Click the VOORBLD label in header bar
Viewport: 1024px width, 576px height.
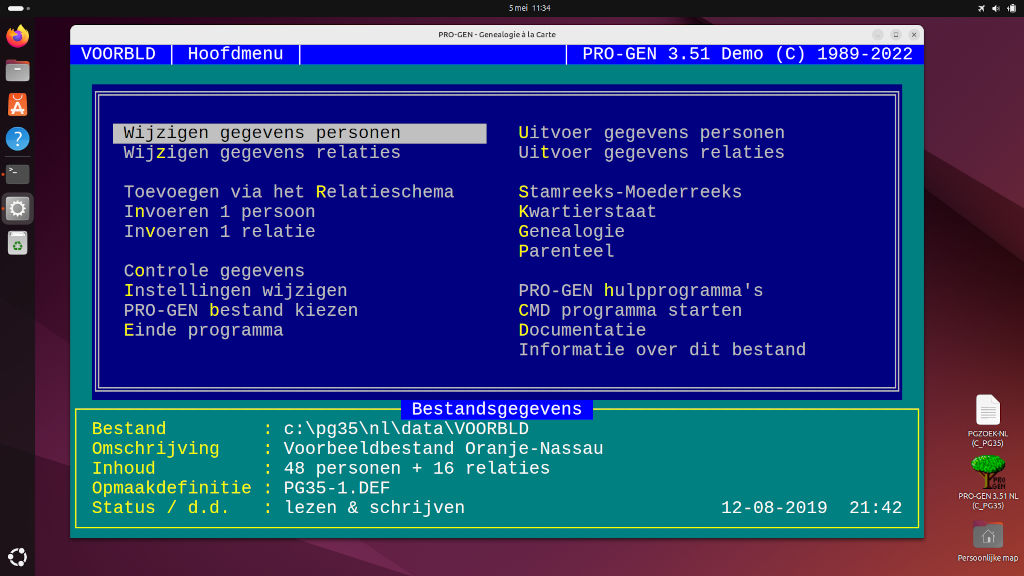click(x=118, y=54)
